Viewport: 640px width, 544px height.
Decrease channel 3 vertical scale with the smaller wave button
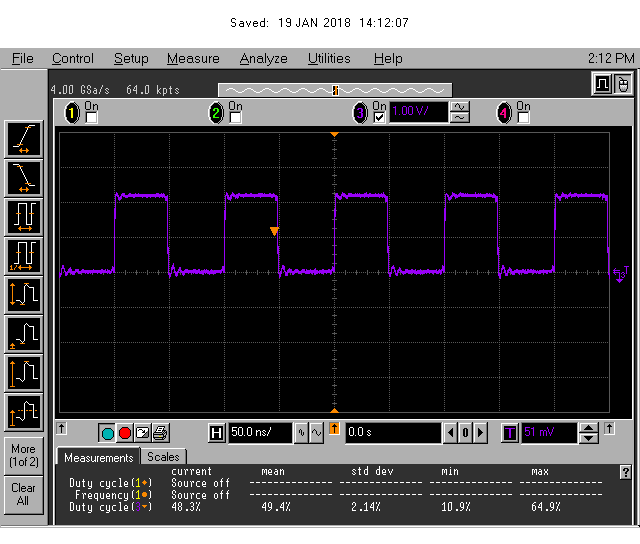point(460,118)
